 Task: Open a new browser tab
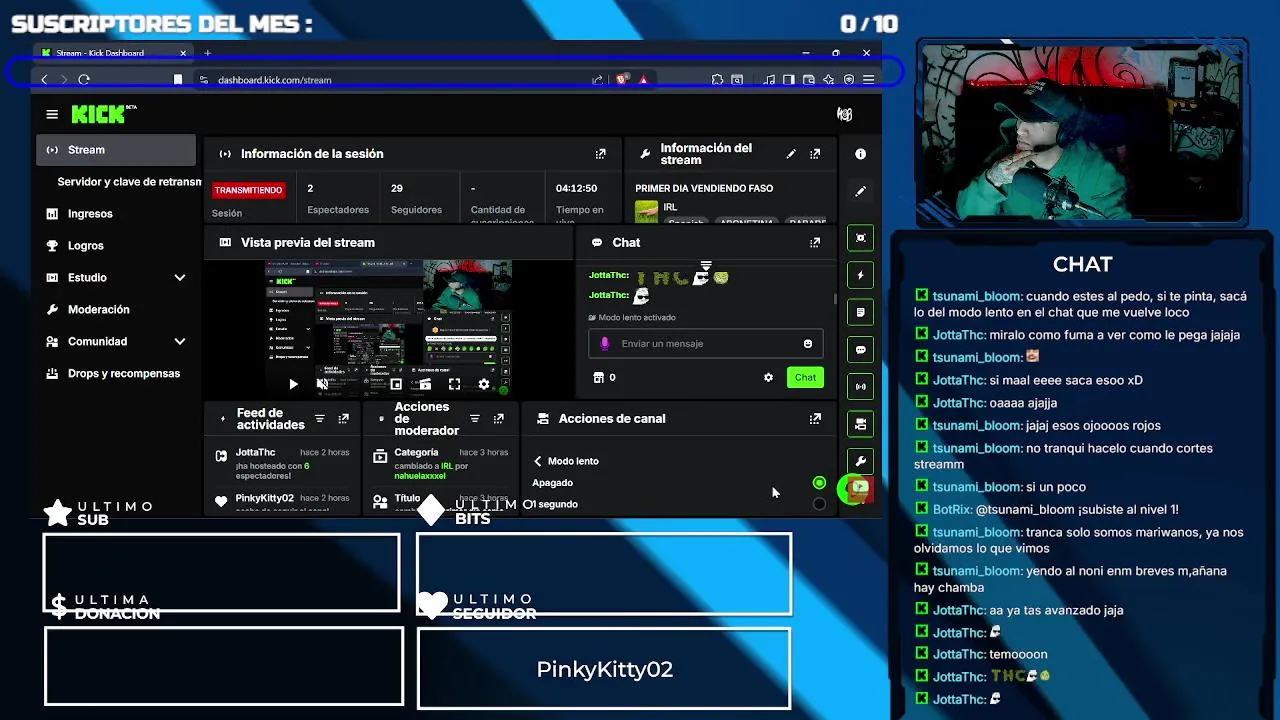208,53
